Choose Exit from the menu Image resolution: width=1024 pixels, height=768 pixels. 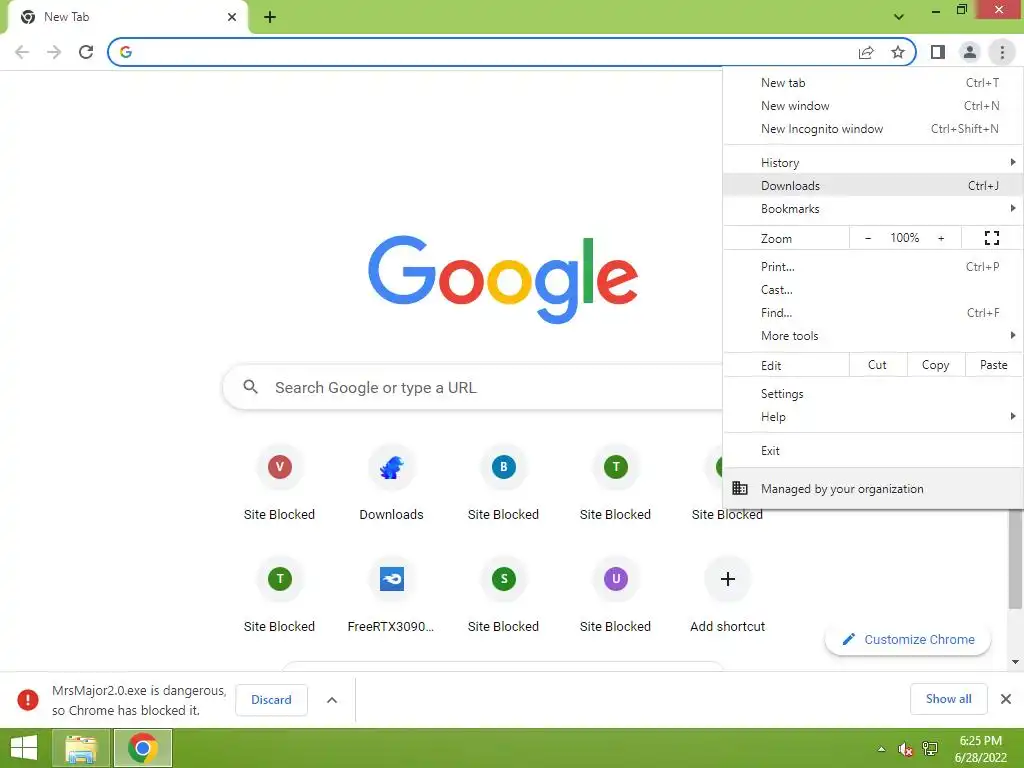click(x=873, y=451)
